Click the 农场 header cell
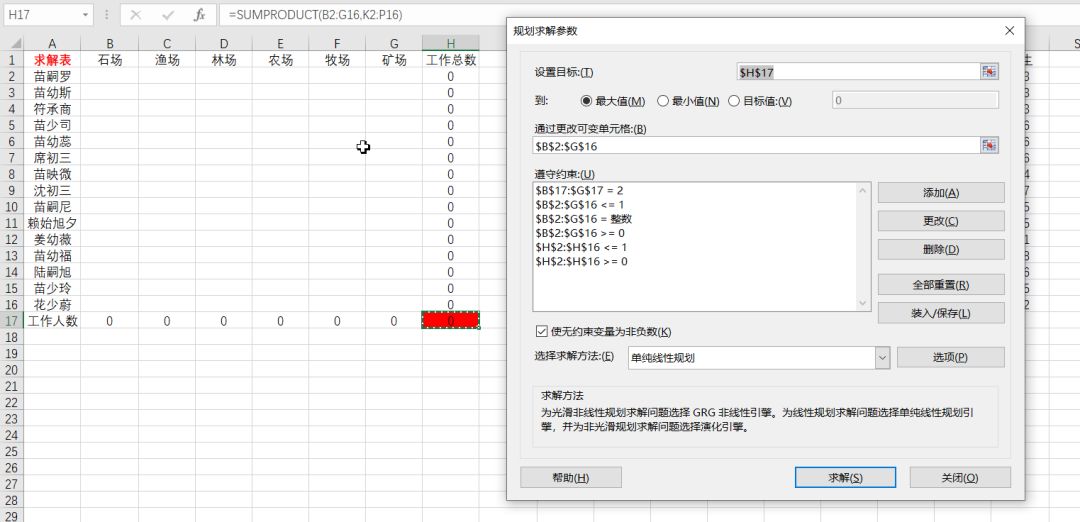Screen dimensions: 1080x522 [280, 60]
